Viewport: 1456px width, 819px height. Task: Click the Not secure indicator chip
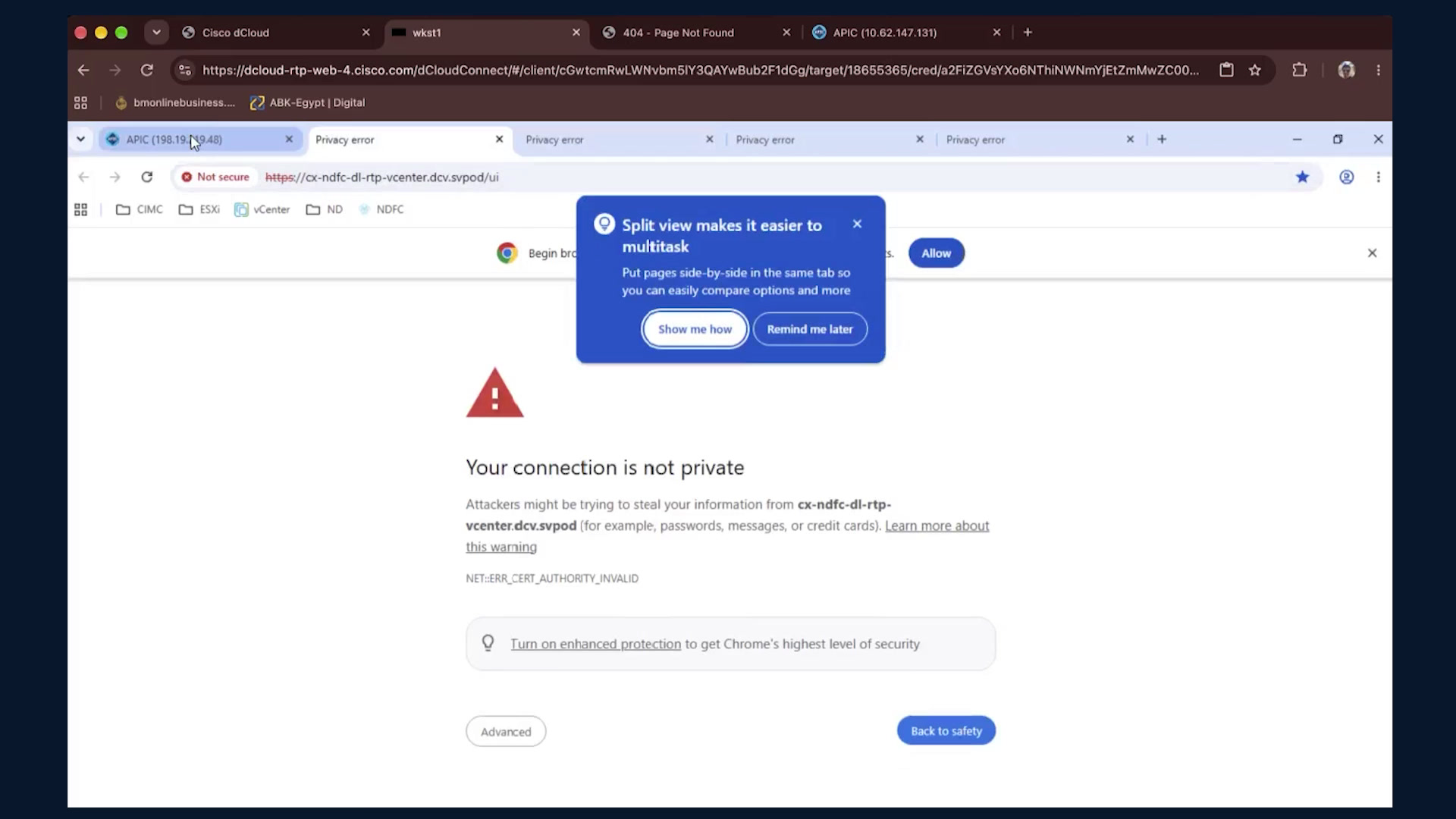[x=215, y=177]
